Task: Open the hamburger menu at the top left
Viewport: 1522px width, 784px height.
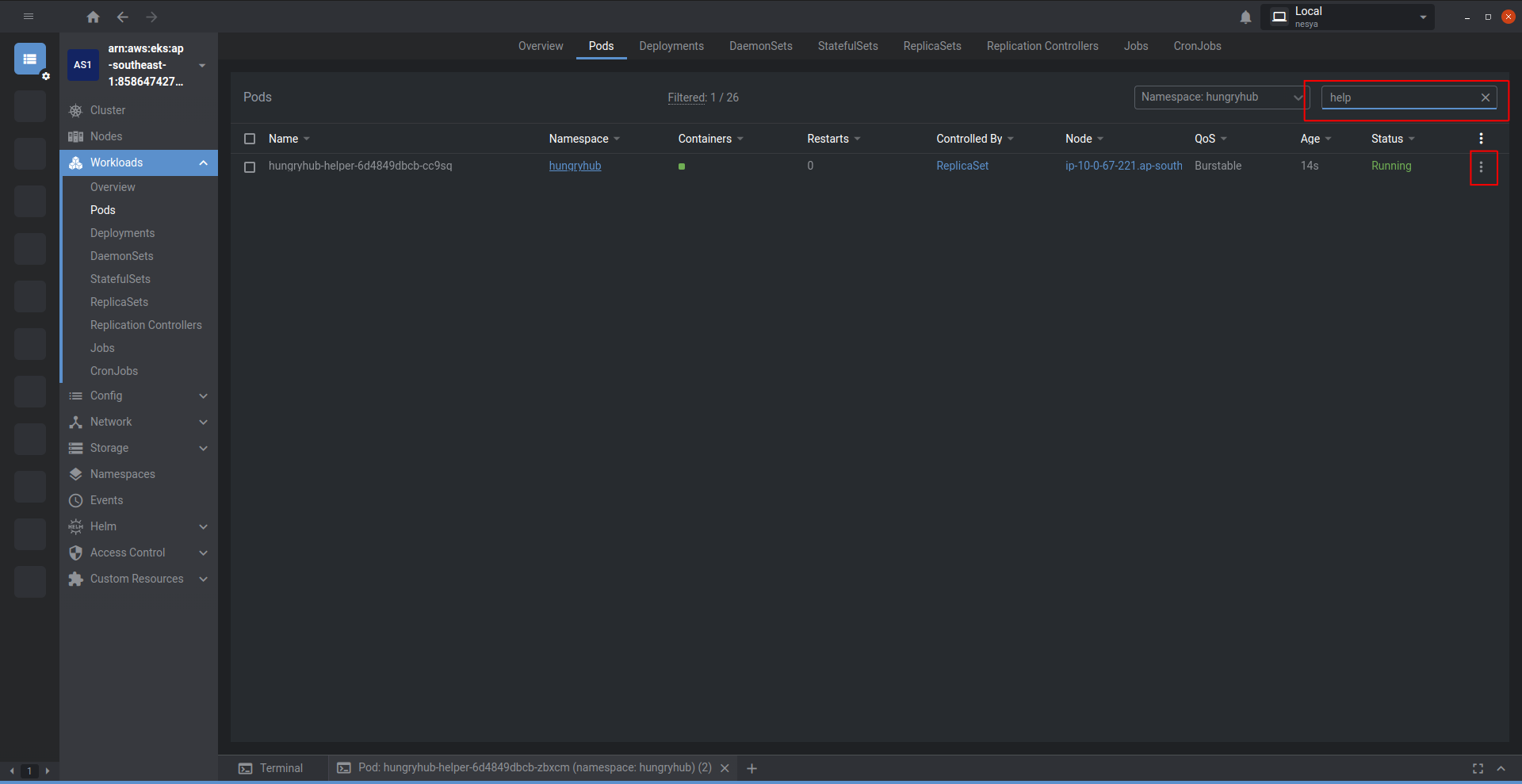Action: pyautogui.click(x=29, y=17)
